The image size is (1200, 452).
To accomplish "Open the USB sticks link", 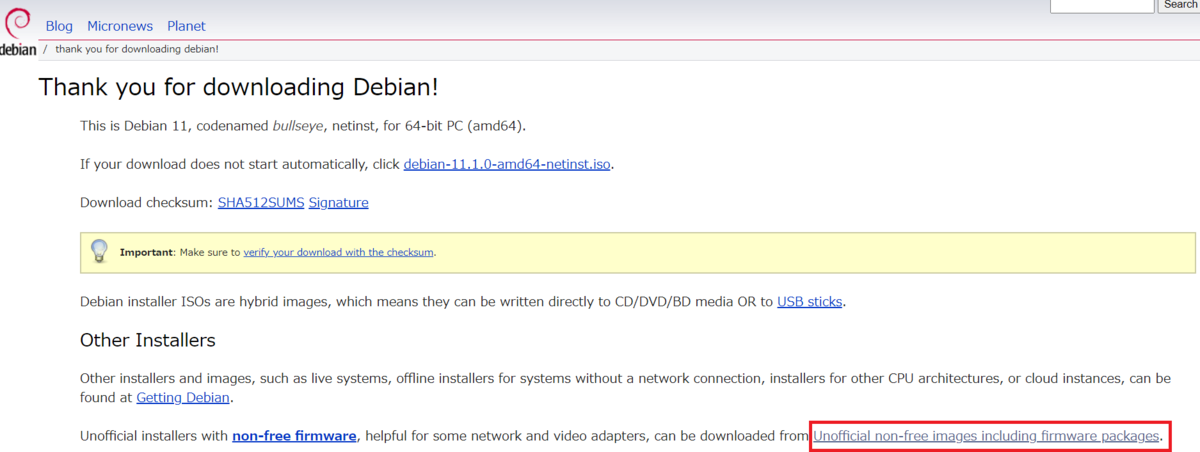I will [x=810, y=301].
